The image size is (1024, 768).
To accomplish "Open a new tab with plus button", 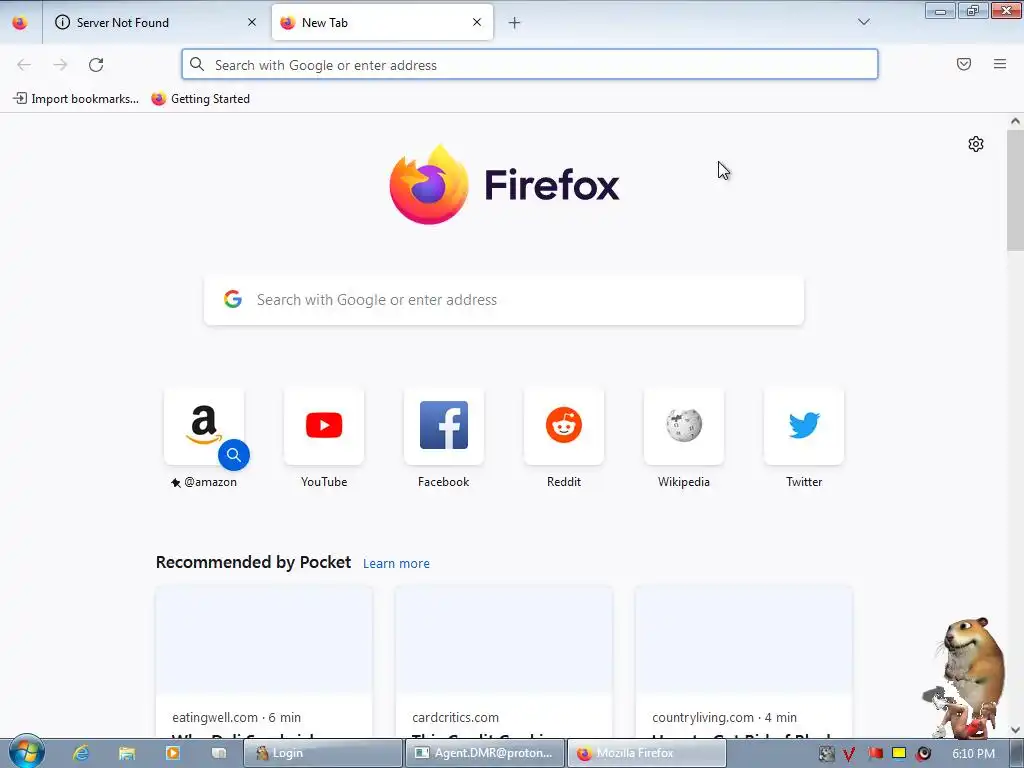I will coord(515,23).
